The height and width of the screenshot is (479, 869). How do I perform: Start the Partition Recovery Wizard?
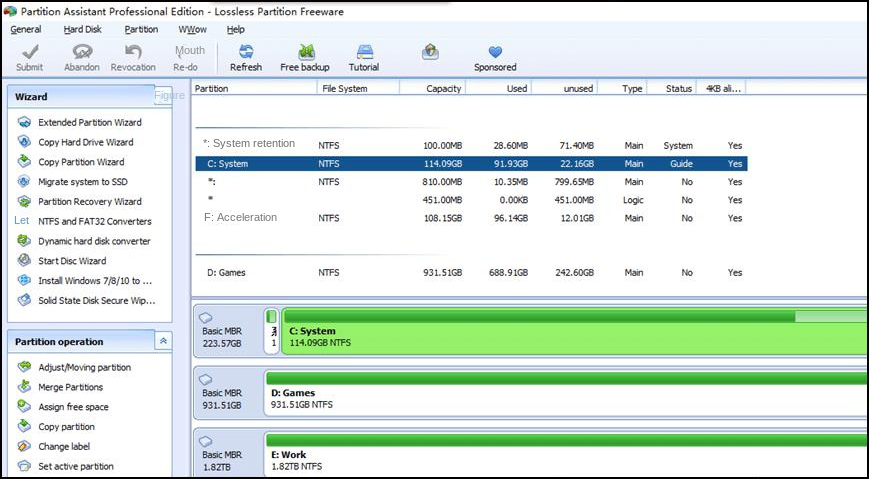coord(89,202)
